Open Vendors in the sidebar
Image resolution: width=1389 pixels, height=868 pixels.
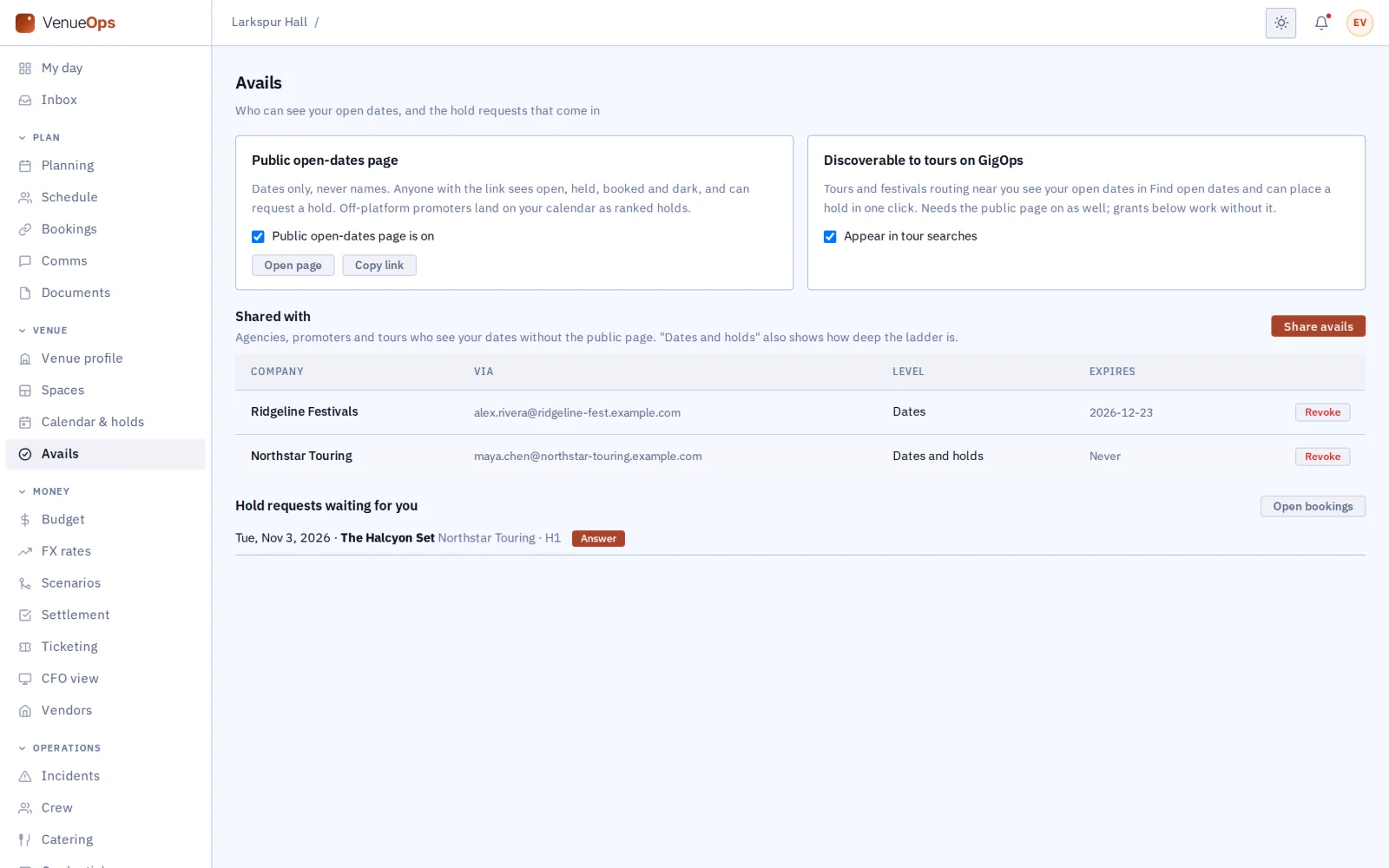(105, 710)
